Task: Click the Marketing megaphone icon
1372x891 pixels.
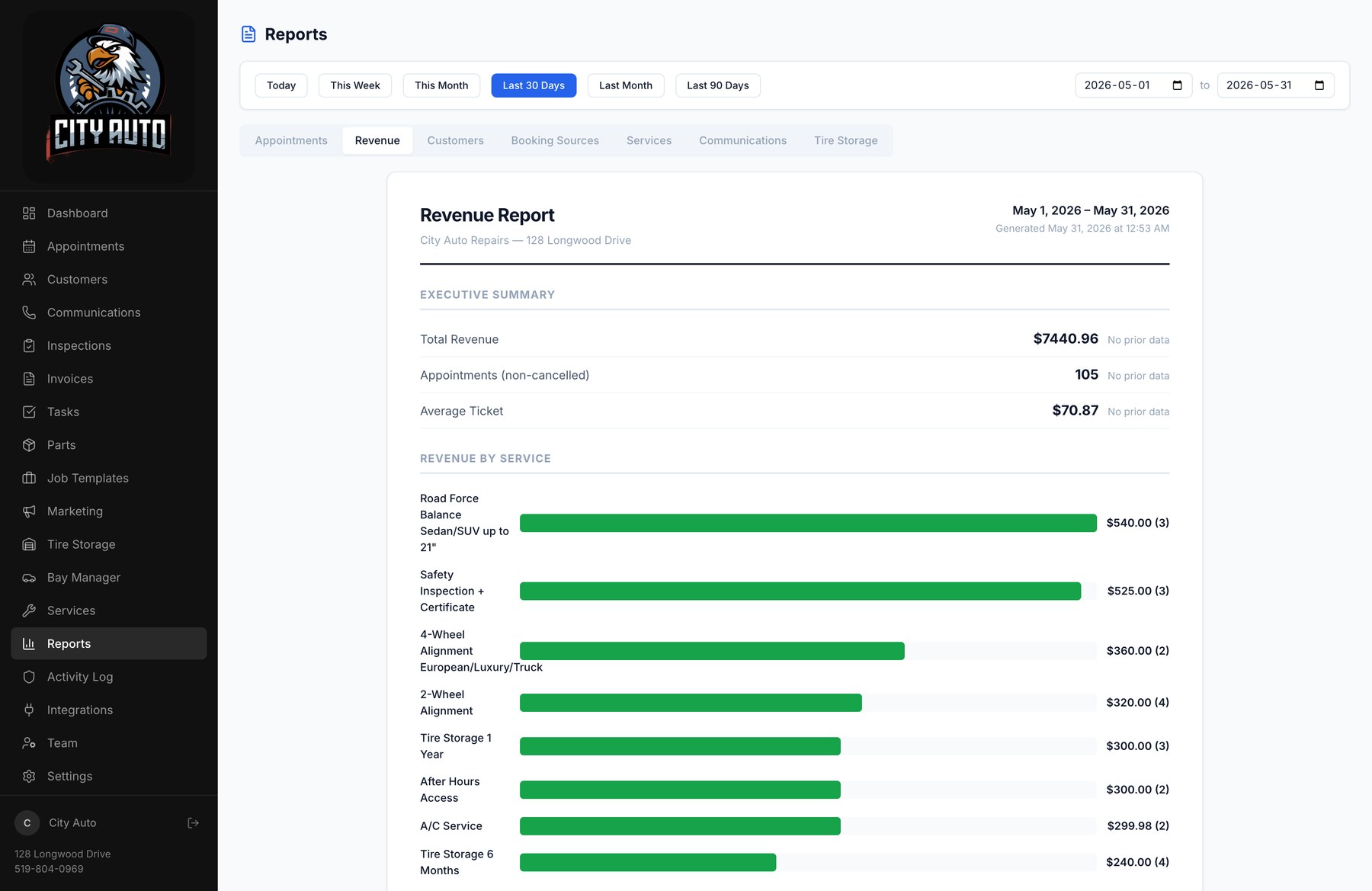Action: [x=29, y=511]
